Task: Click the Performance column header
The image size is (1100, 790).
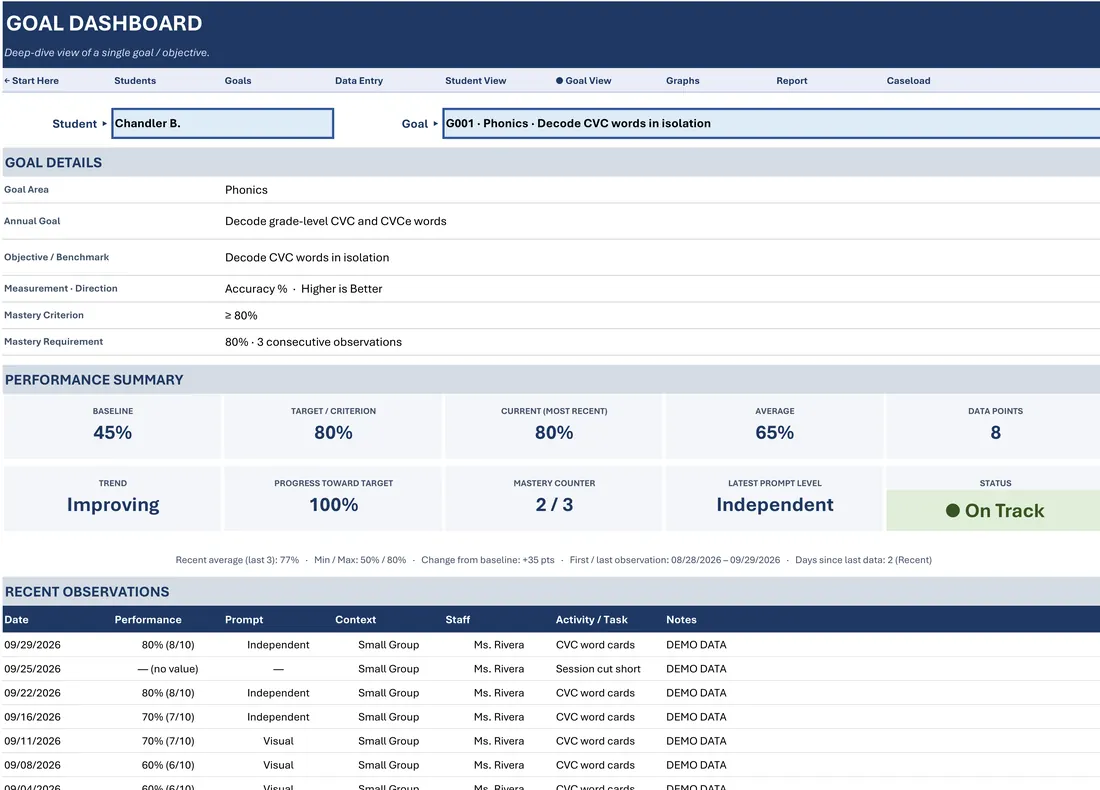Action: click(x=148, y=620)
